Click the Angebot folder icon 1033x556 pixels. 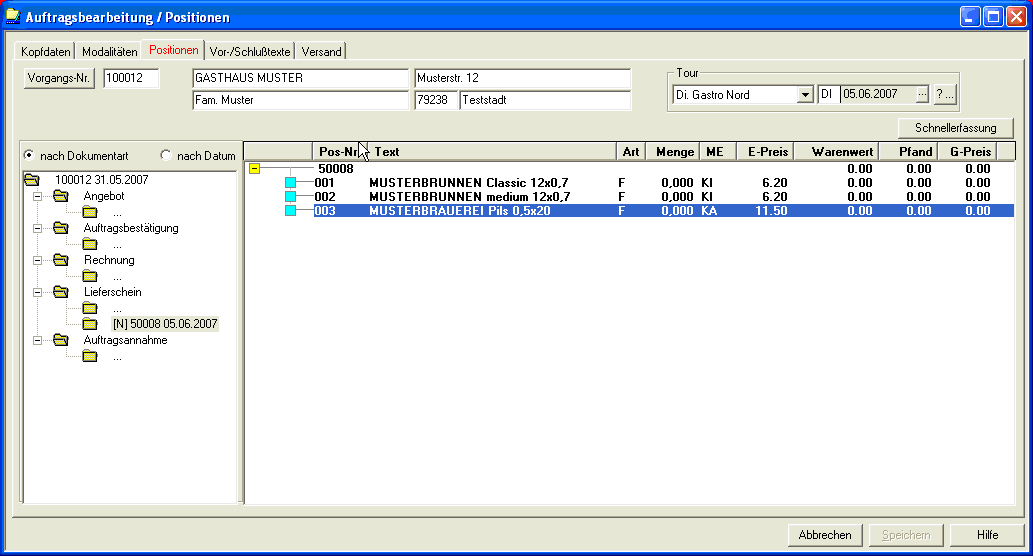[61, 196]
